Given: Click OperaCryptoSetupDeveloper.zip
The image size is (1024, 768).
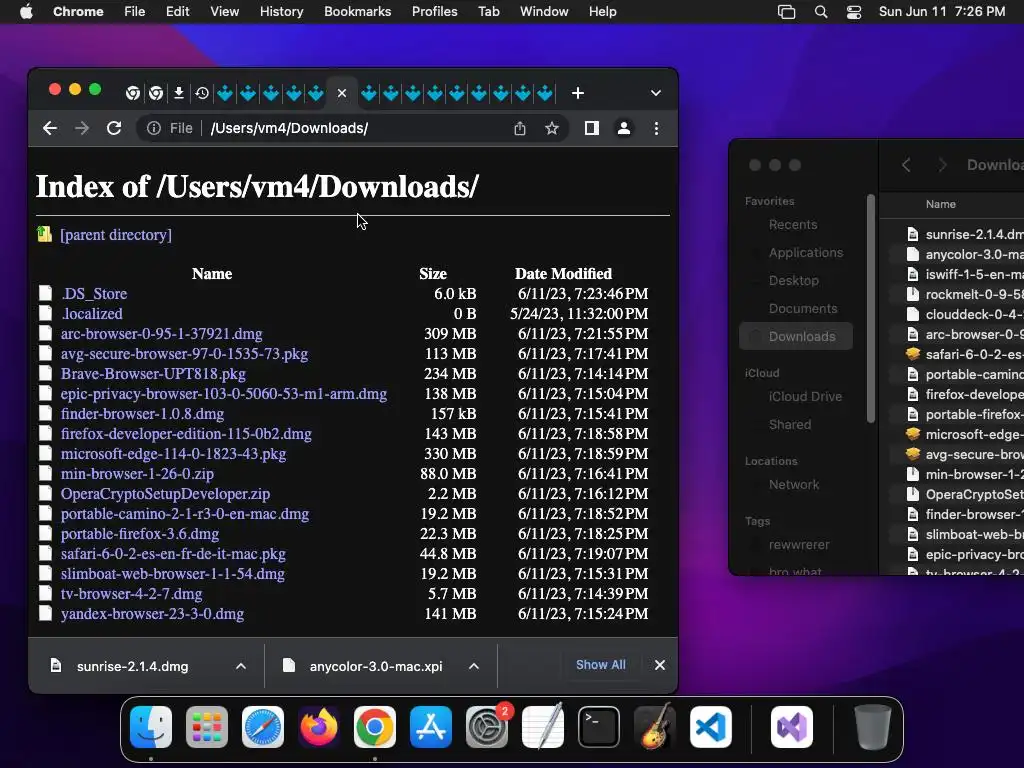Looking at the screenshot, I should [x=165, y=494].
